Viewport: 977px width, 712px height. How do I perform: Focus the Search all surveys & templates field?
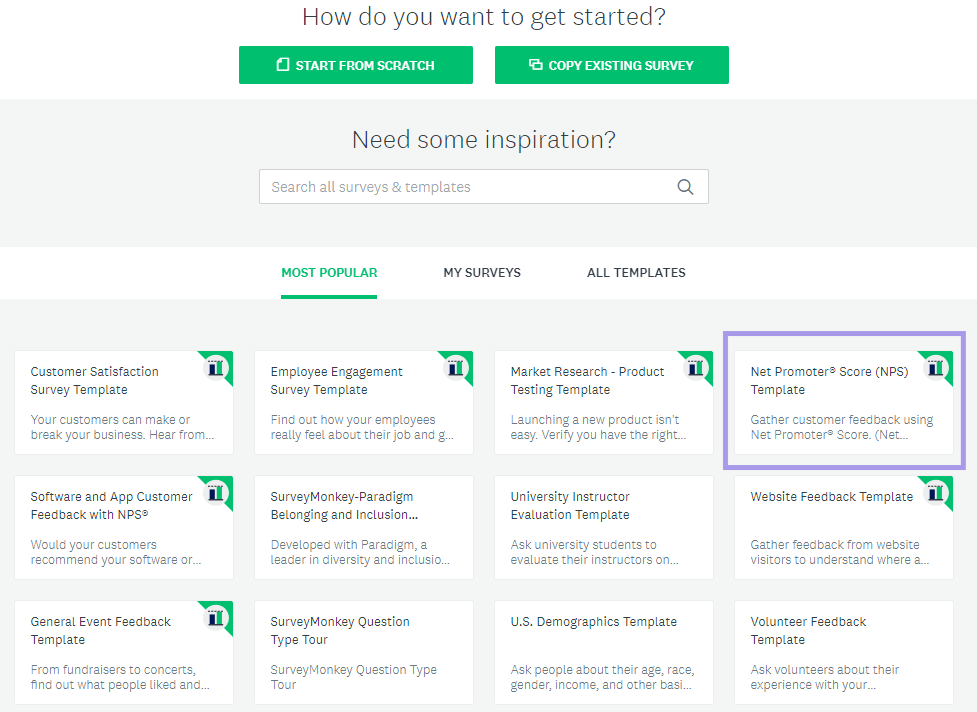pyautogui.click(x=484, y=187)
